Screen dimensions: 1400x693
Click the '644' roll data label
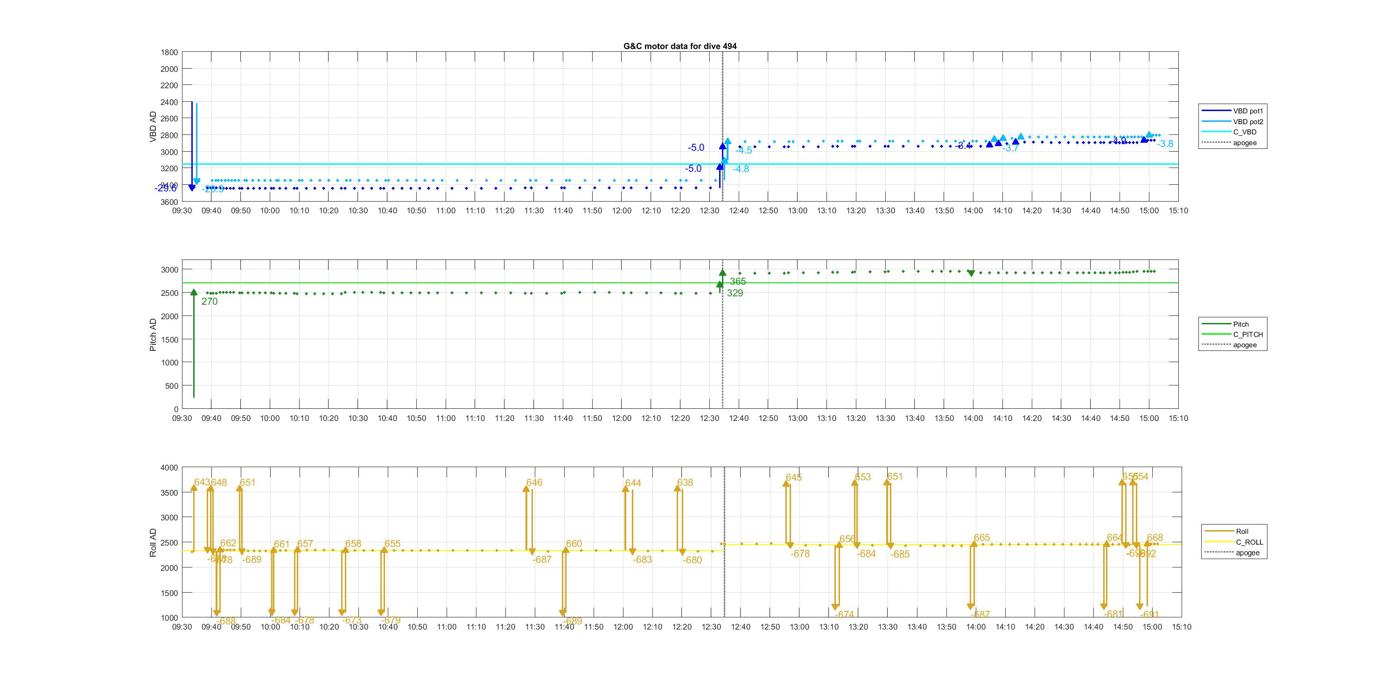coord(633,483)
